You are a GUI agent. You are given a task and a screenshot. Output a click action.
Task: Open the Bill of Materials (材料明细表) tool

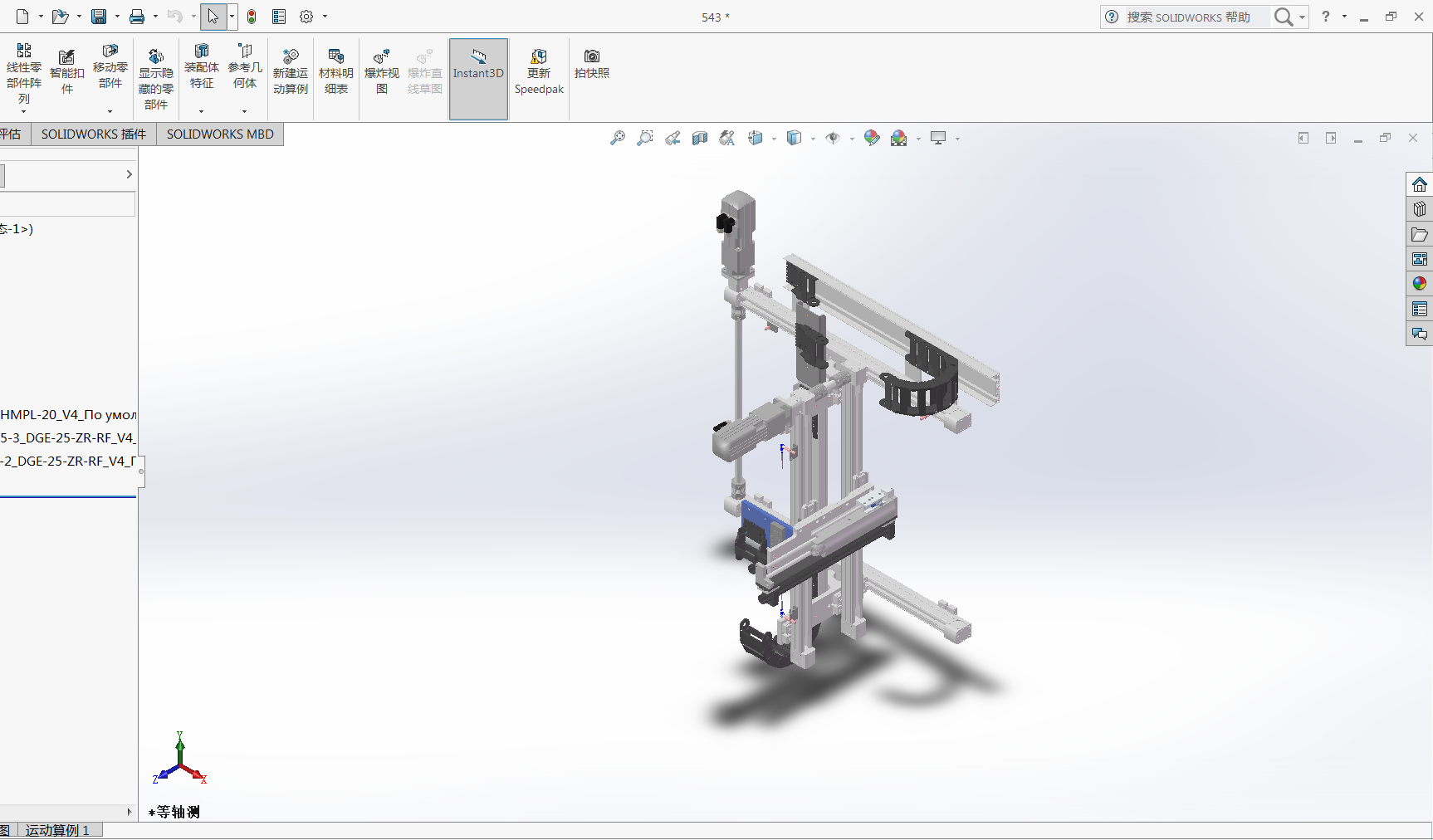335,72
